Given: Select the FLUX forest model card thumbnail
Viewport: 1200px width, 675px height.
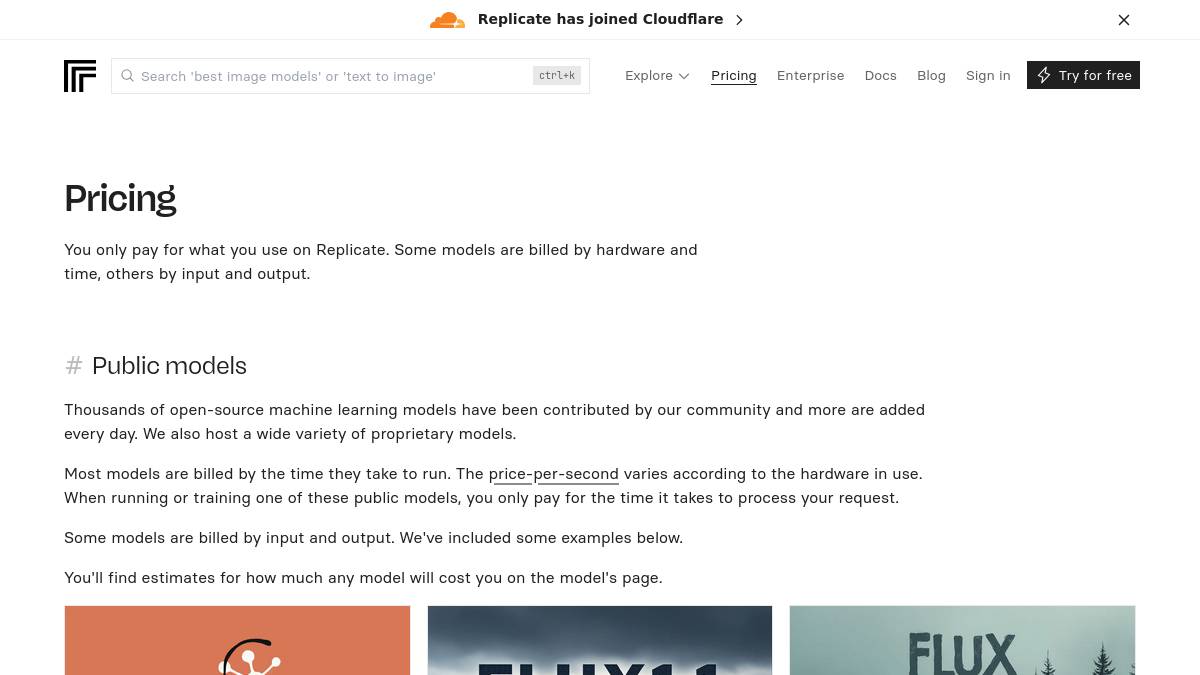Looking at the screenshot, I should point(962,640).
